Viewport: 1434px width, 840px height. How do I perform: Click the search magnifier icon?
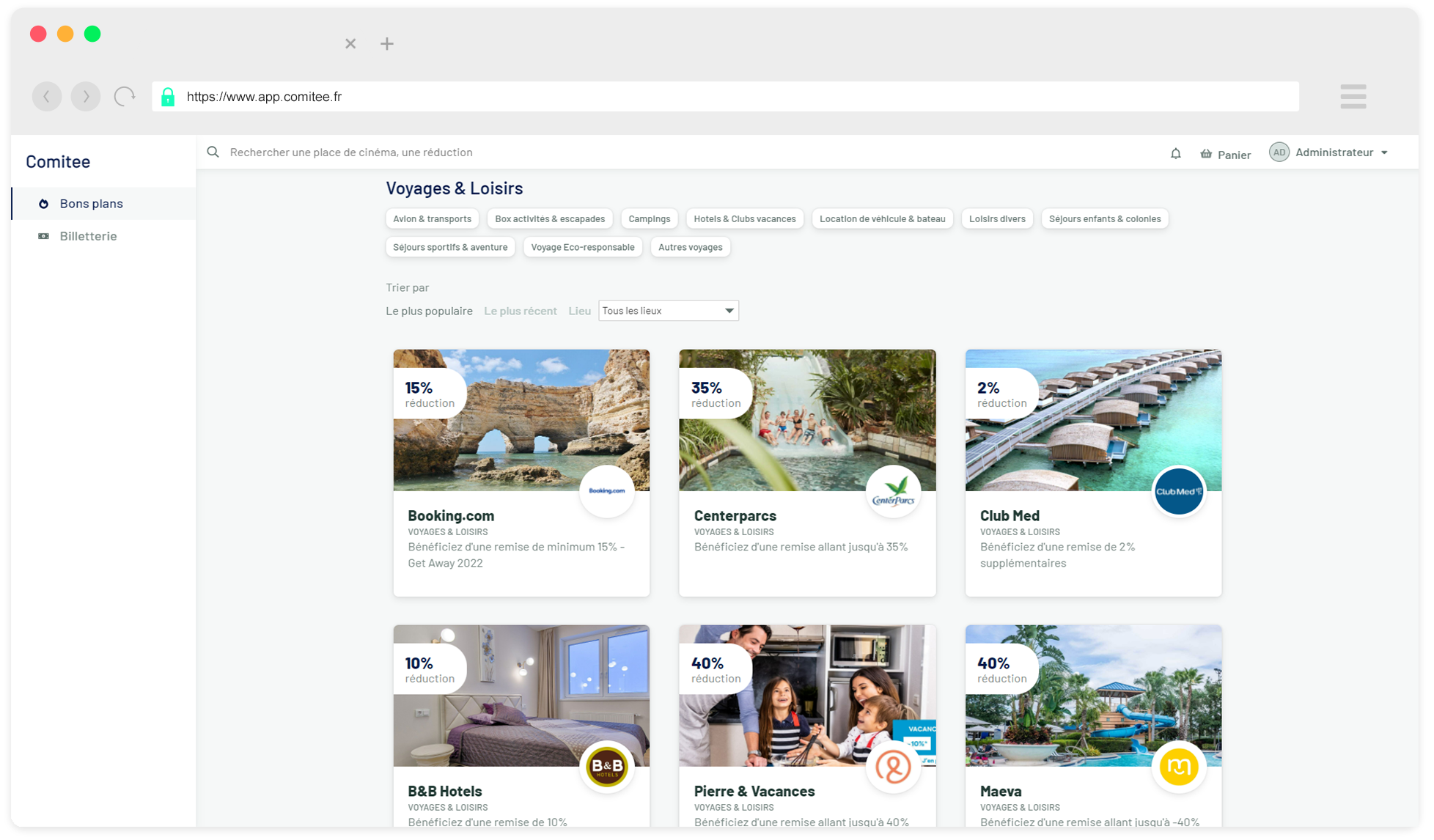tap(213, 152)
